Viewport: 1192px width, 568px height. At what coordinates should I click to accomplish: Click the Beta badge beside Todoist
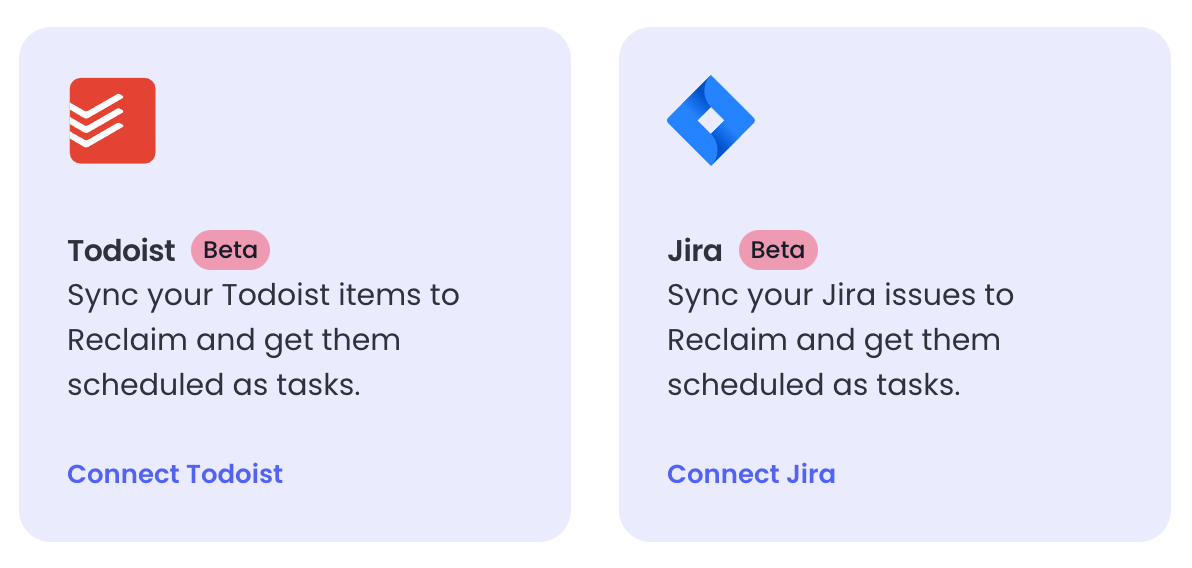[230, 249]
